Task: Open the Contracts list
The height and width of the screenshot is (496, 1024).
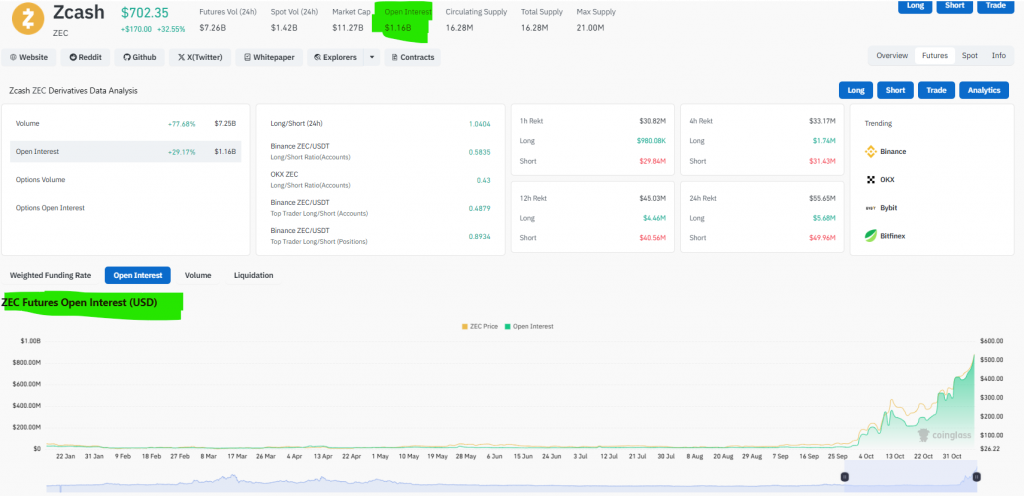Action: tap(411, 58)
